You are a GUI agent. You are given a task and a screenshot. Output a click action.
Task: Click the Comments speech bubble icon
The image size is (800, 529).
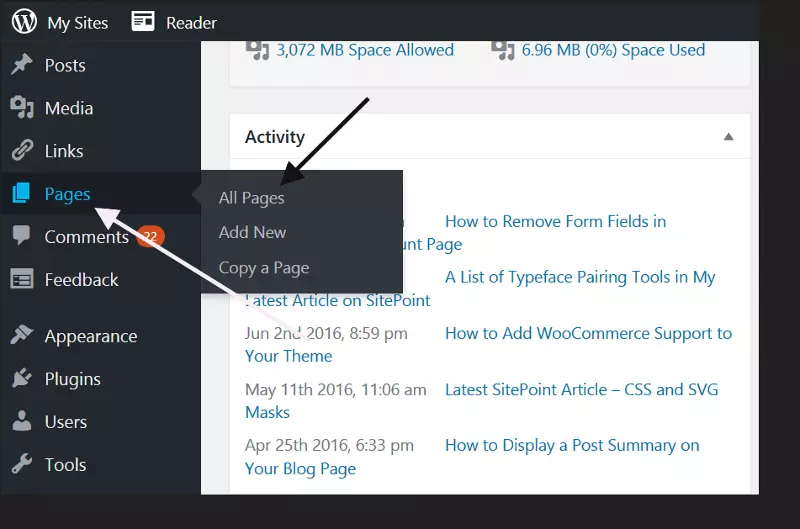click(21, 235)
